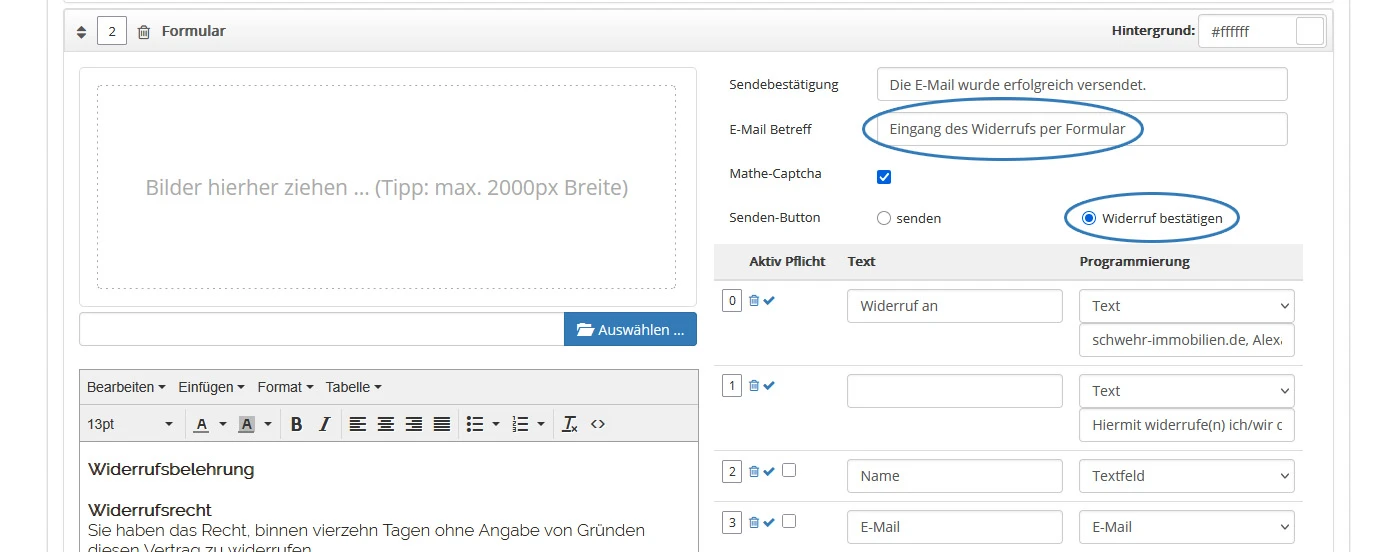
Task: Open the 13pt font size dropdown
Action: tap(131, 424)
